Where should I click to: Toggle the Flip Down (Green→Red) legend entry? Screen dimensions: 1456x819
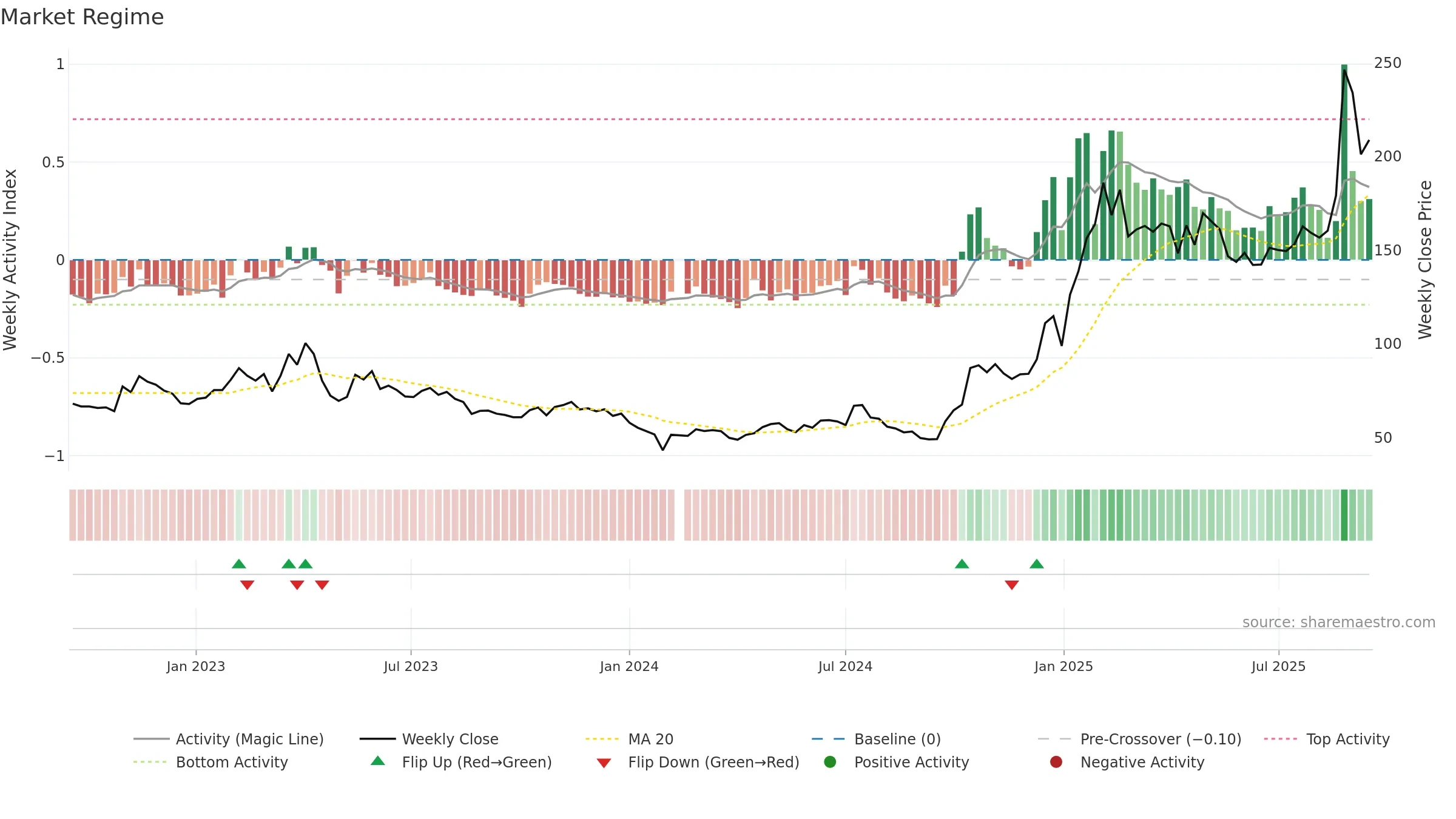click(x=698, y=762)
